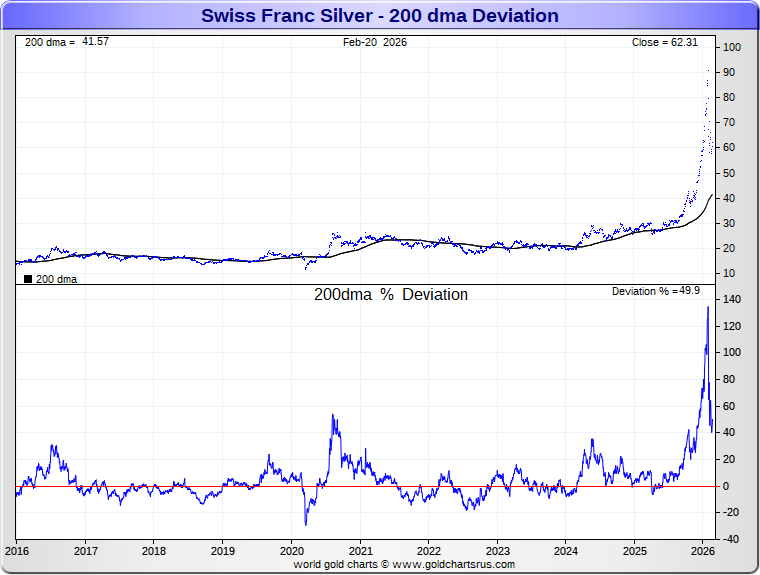Click the 2018 year label on x-axis

click(x=154, y=550)
